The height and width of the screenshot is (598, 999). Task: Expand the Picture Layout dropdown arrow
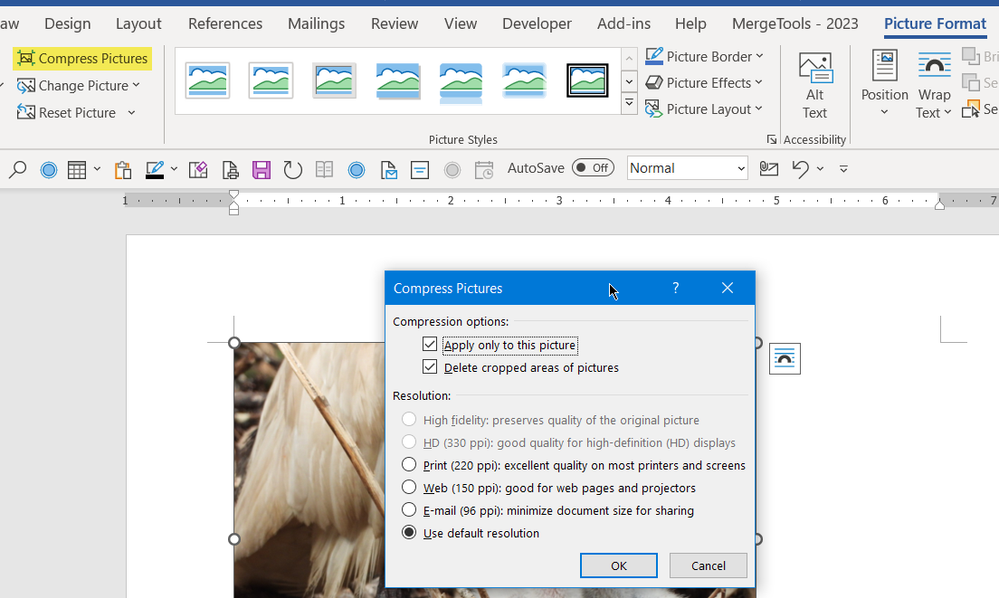pyautogui.click(x=759, y=109)
